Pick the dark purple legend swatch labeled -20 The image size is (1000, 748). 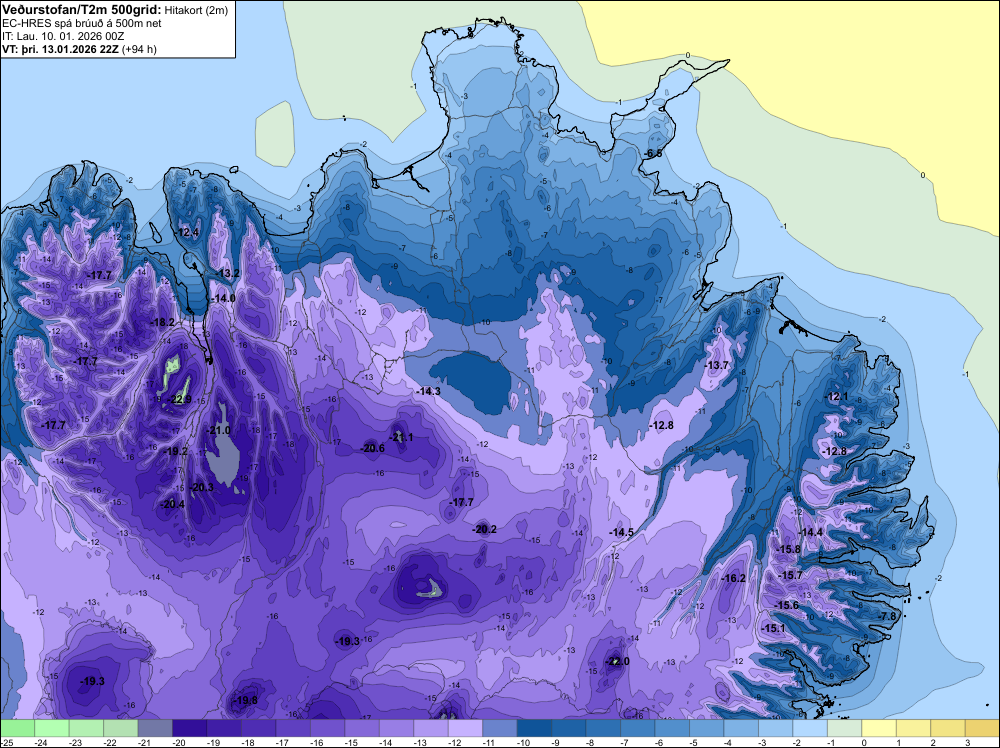189,728
